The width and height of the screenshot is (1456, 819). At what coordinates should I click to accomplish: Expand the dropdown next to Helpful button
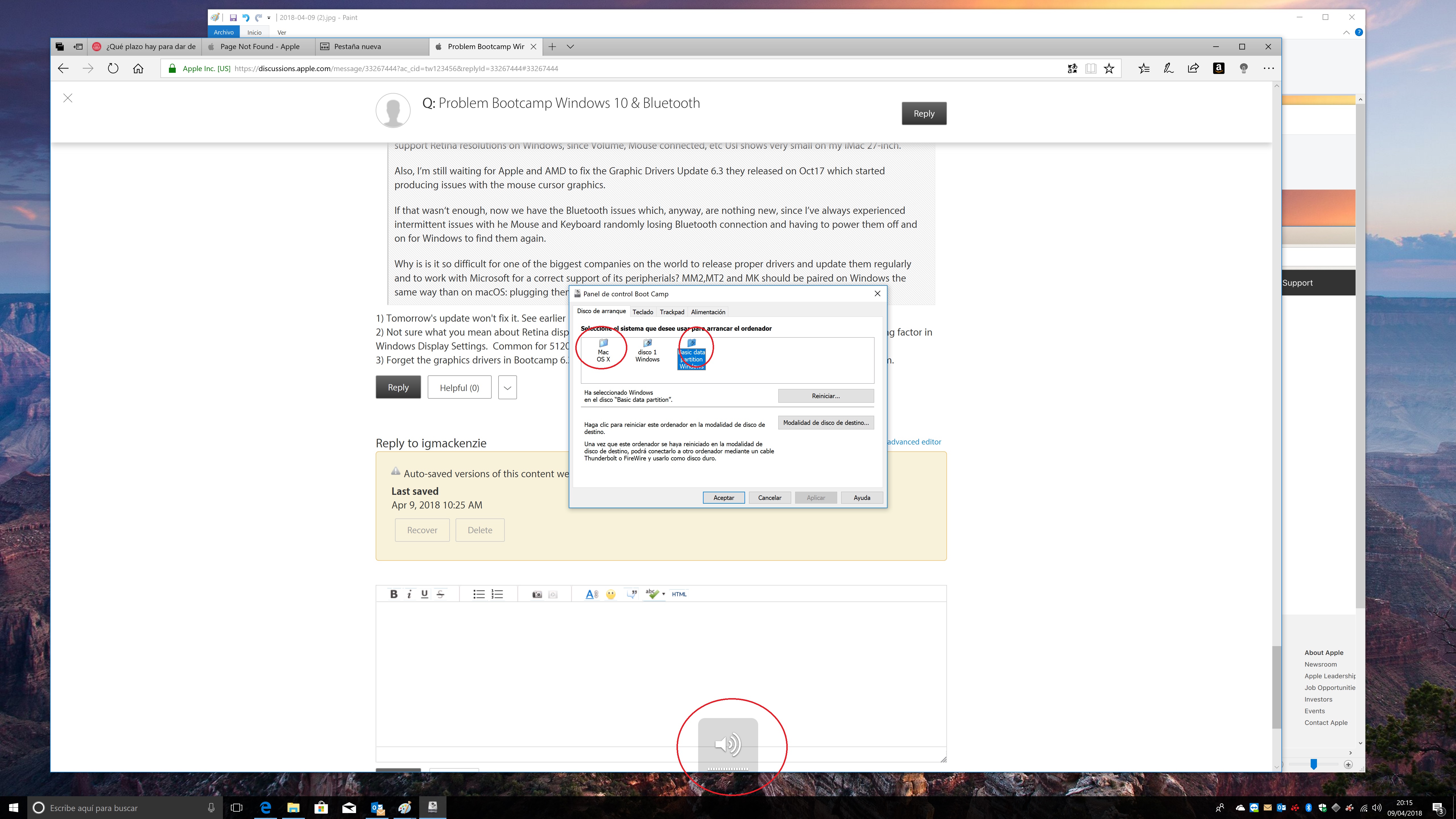[x=507, y=388]
